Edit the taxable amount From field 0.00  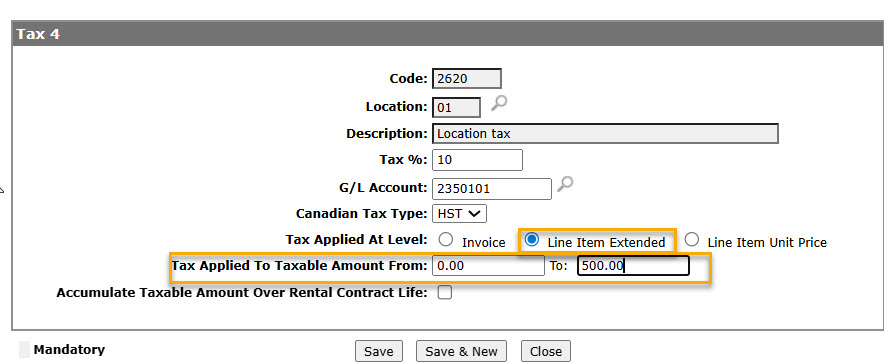coord(489,266)
